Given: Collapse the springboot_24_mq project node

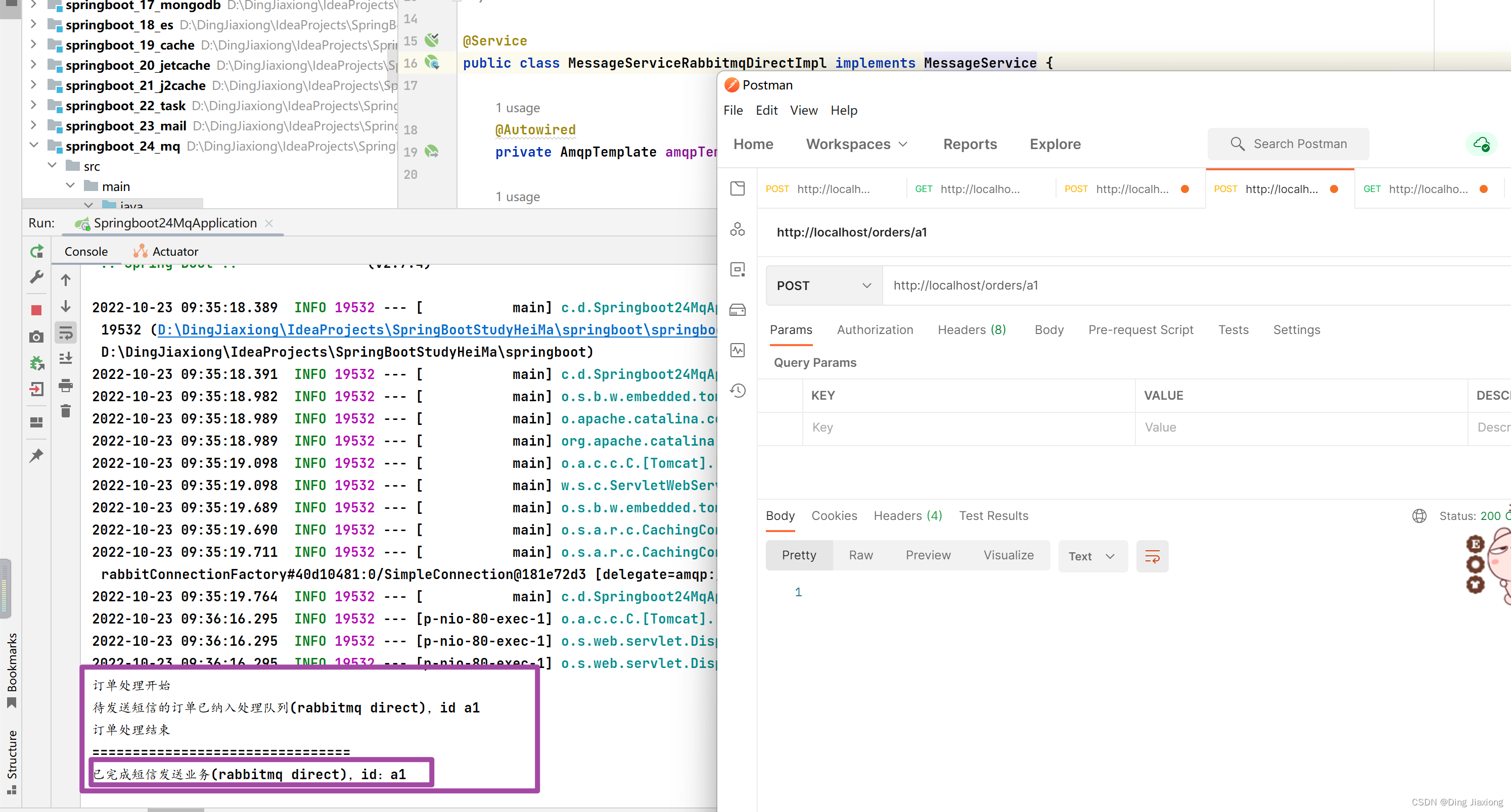Looking at the screenshot, I should pyautogui.click(x=33, y=146).
